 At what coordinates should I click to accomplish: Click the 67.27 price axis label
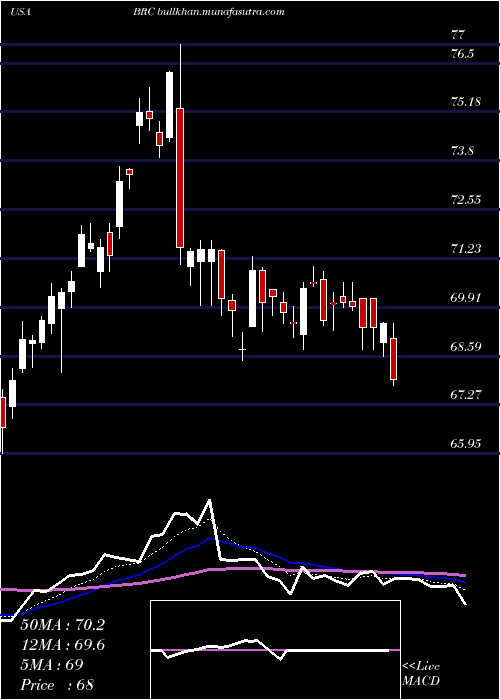(x=466, y=395)
